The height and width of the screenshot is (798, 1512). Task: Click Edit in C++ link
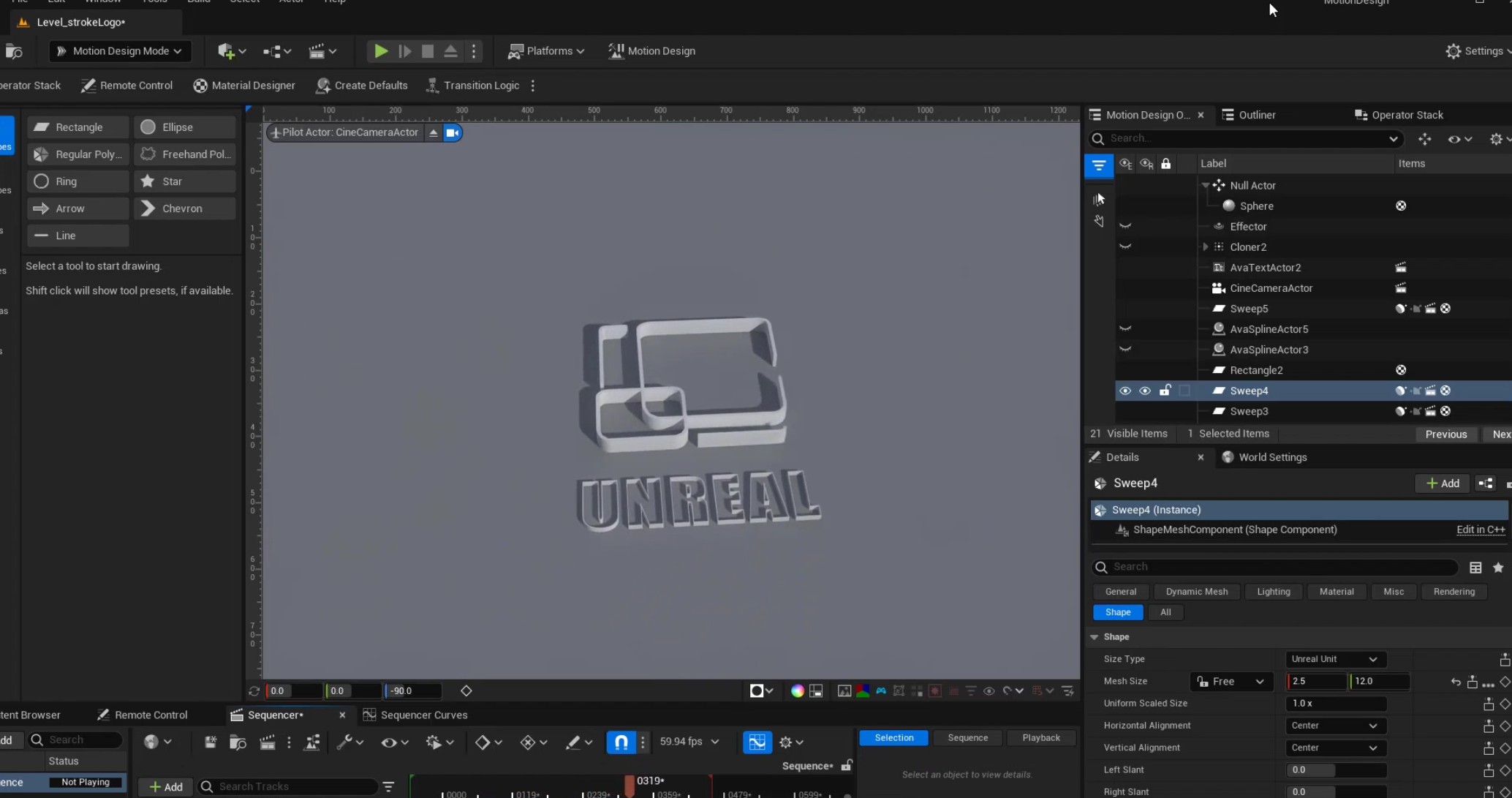pos(1481,530)
